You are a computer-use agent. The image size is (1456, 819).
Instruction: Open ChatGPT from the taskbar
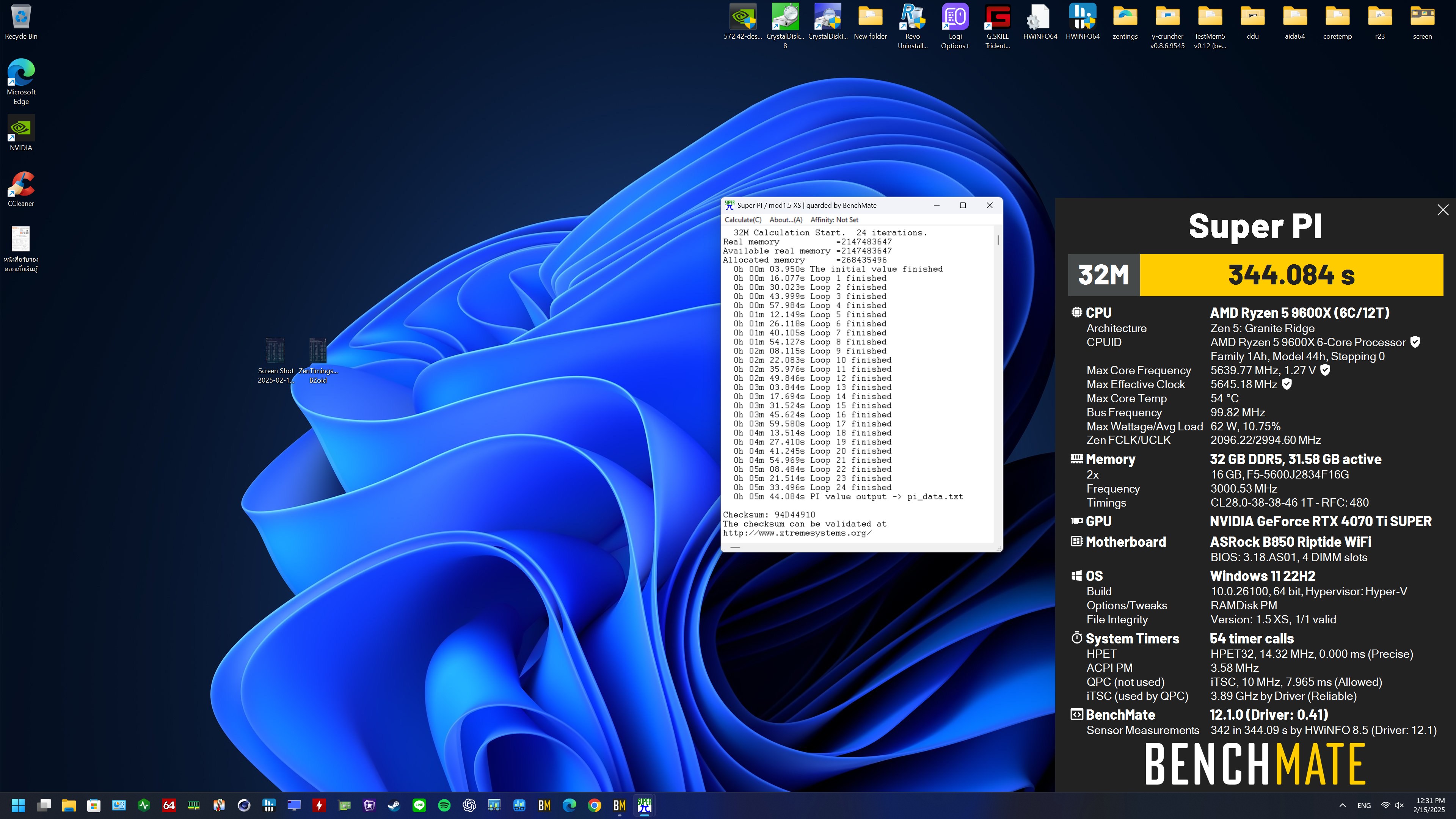tap(469, 805)
